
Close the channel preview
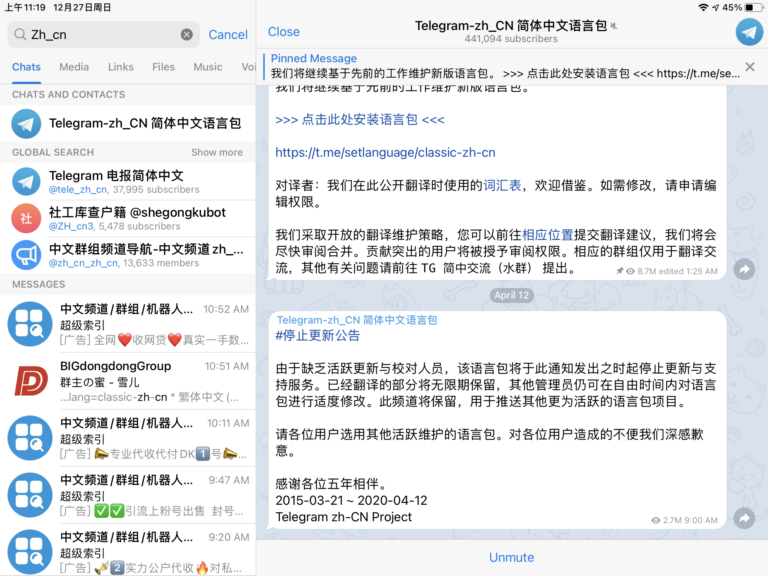[x=284, y=32]
